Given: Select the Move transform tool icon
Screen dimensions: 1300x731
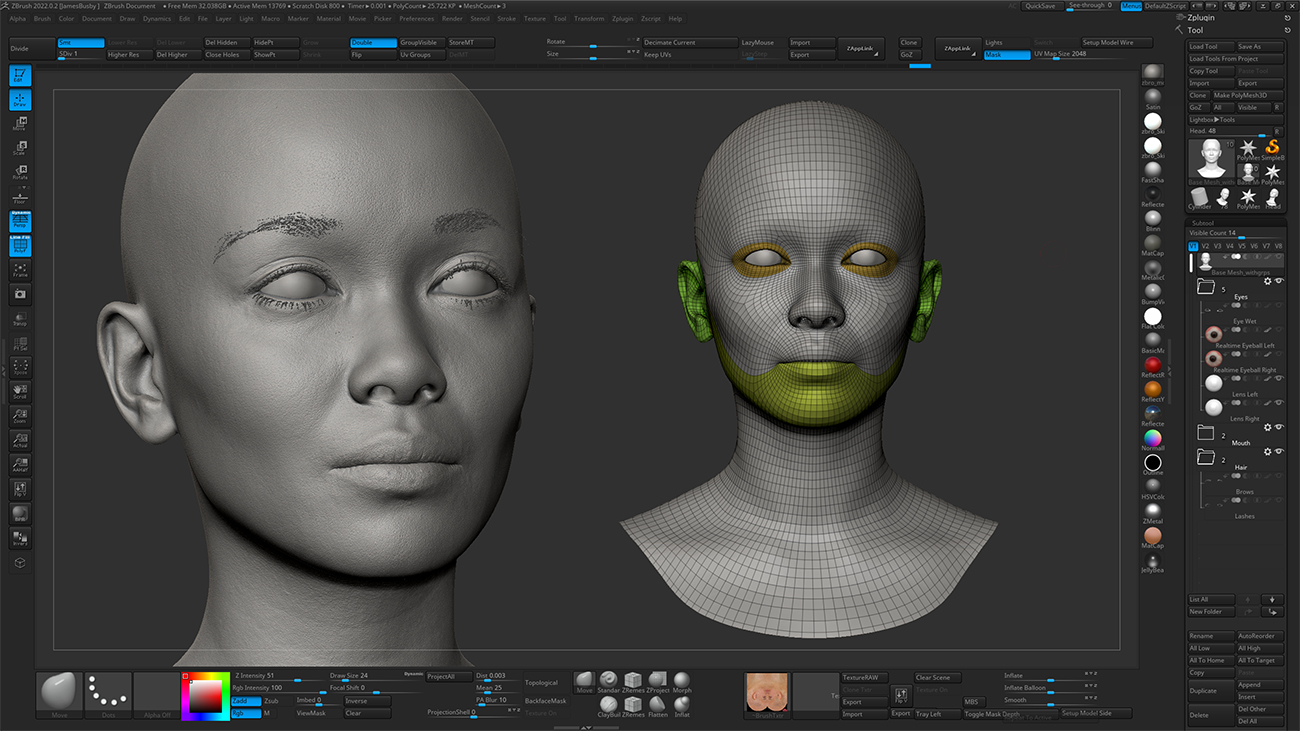Looking at the screenshot, I should pyautogui.click(x=20, y=124).
